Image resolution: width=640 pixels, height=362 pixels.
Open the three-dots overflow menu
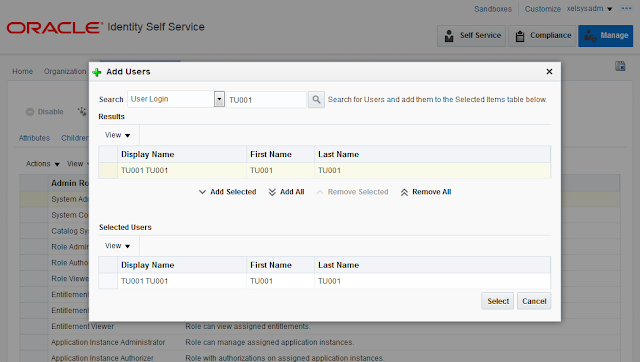(x=626, y=9)
